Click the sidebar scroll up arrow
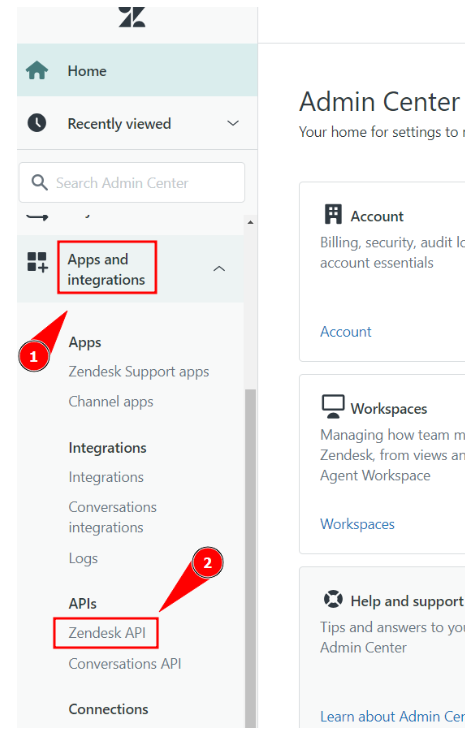 click(250, 222)
